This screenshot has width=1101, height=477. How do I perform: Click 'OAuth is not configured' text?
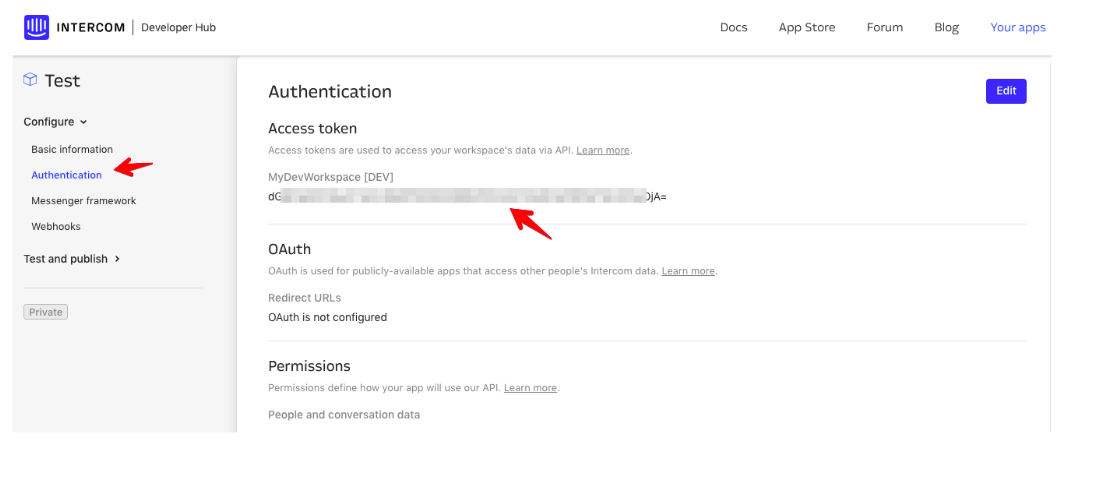click(x=327, y=317)
